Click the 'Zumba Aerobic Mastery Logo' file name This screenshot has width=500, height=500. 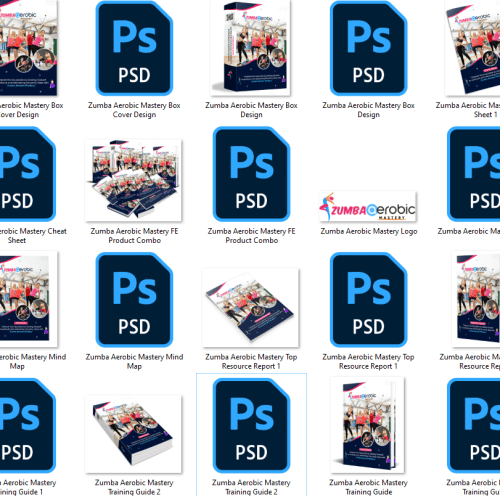coord(369,231)
